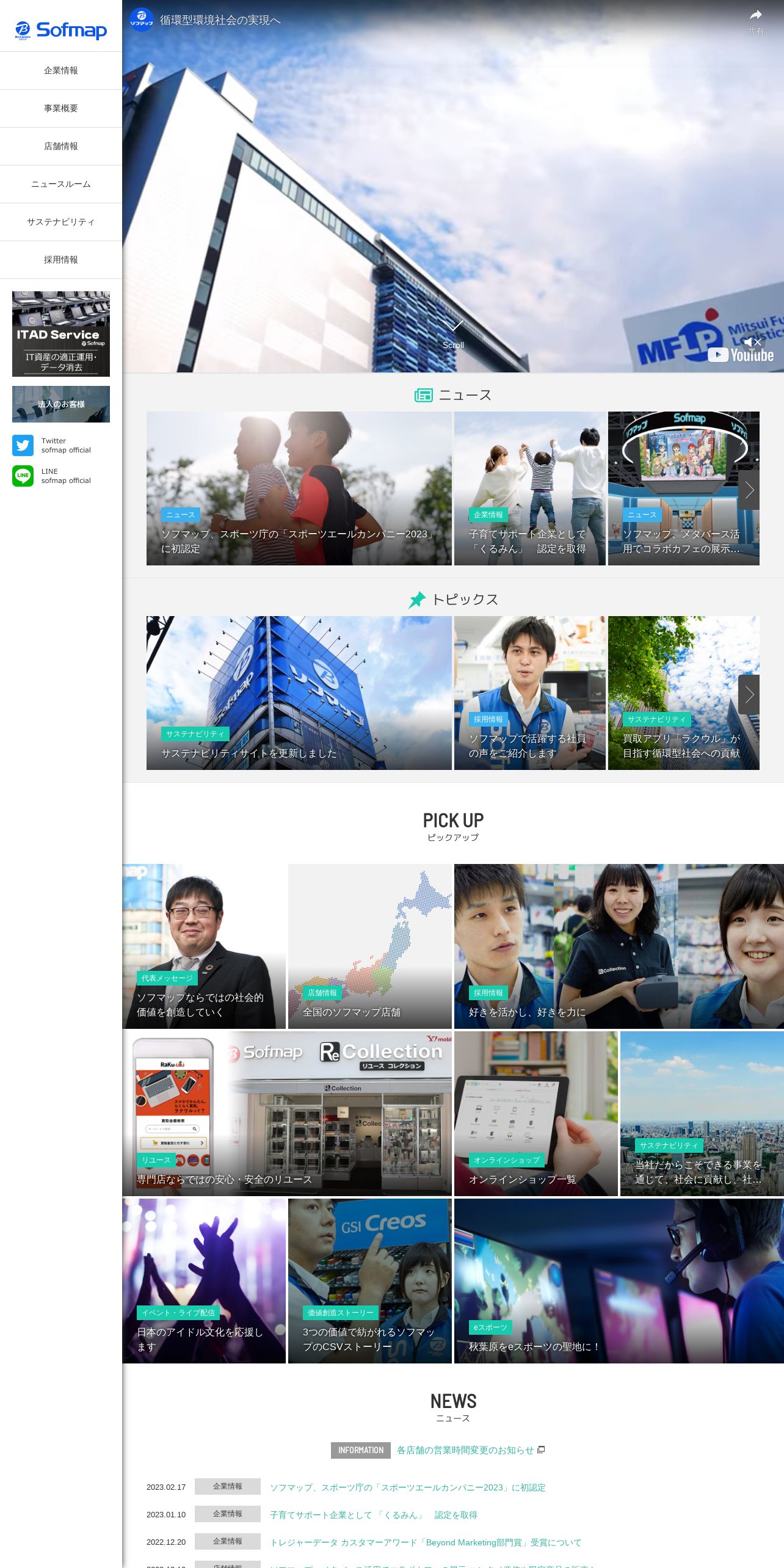Open 店舗情報 menu item

click(61, 147)
